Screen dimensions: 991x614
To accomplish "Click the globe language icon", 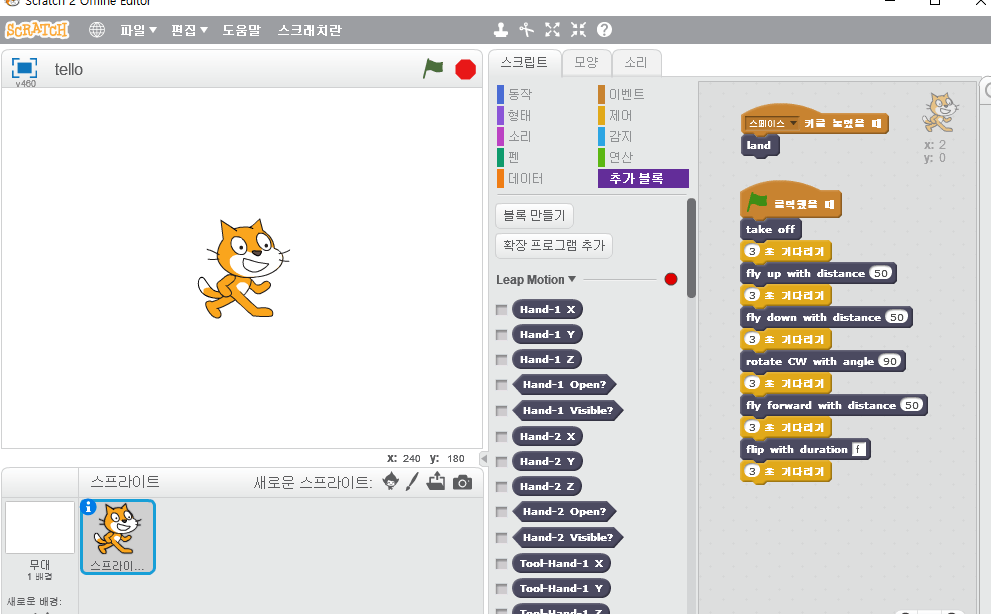I will (96, 30).
